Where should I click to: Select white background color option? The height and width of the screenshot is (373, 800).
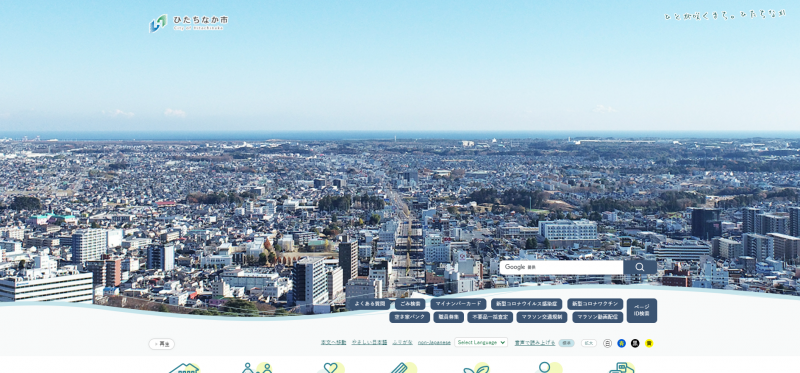tap(607, 343)
